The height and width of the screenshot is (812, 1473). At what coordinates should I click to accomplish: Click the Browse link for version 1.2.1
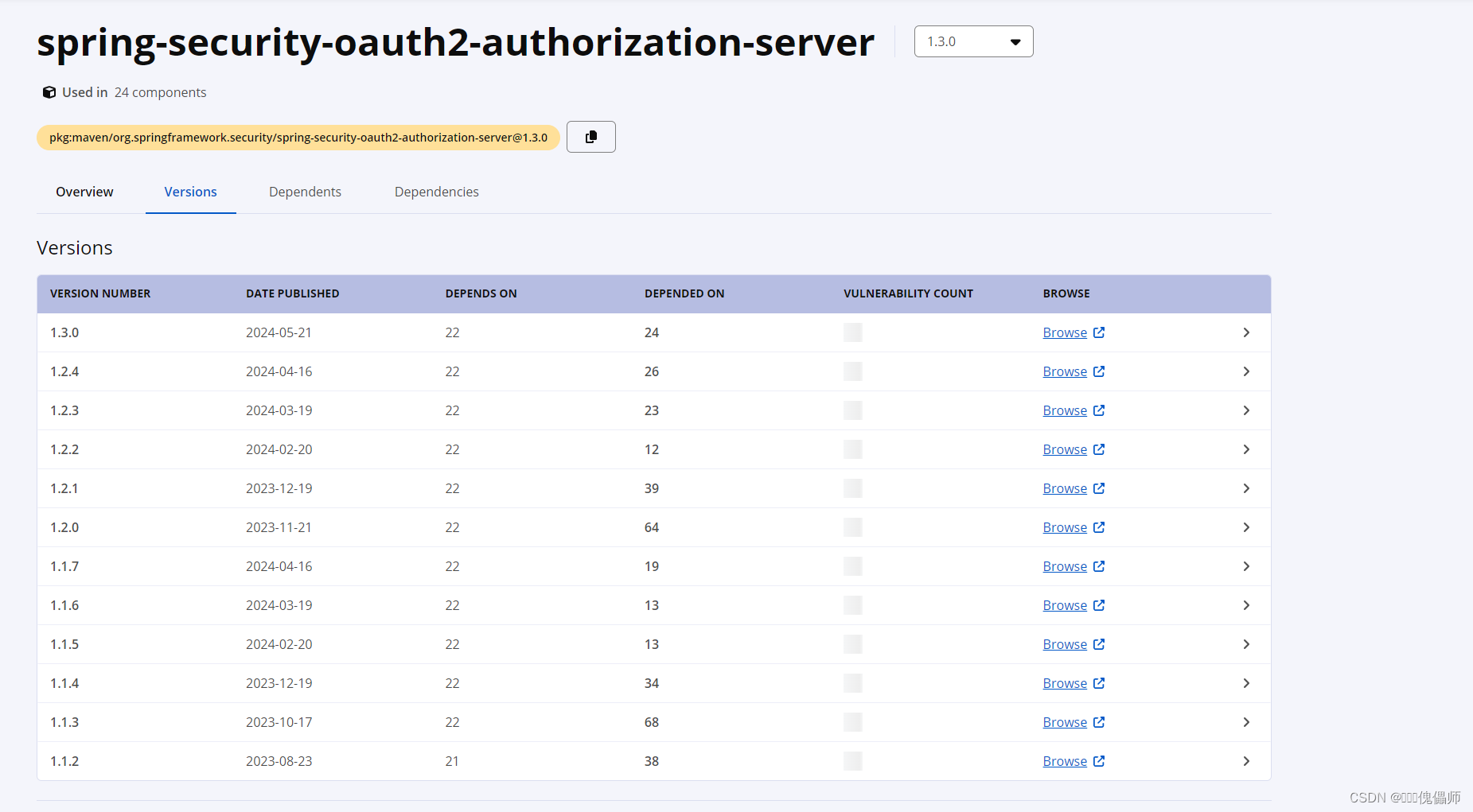1065,488
